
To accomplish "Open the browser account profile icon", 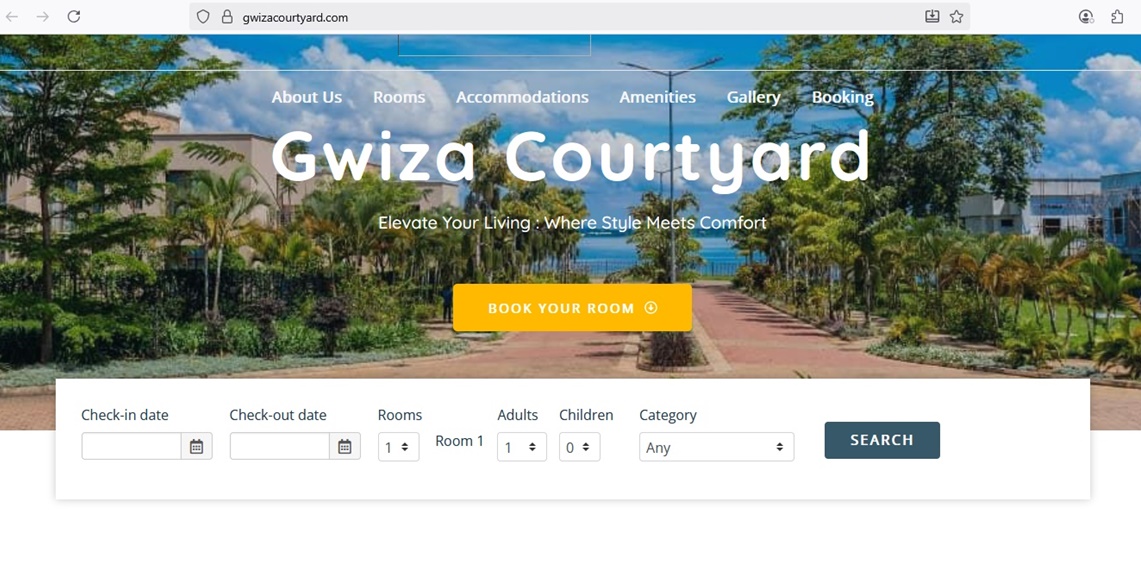I will [1086, 17].
